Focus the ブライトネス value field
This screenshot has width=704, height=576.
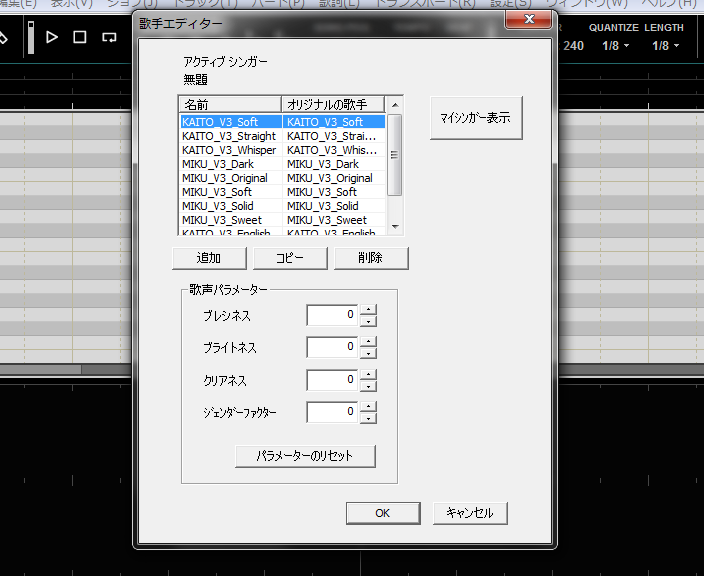tap(332, 347)
